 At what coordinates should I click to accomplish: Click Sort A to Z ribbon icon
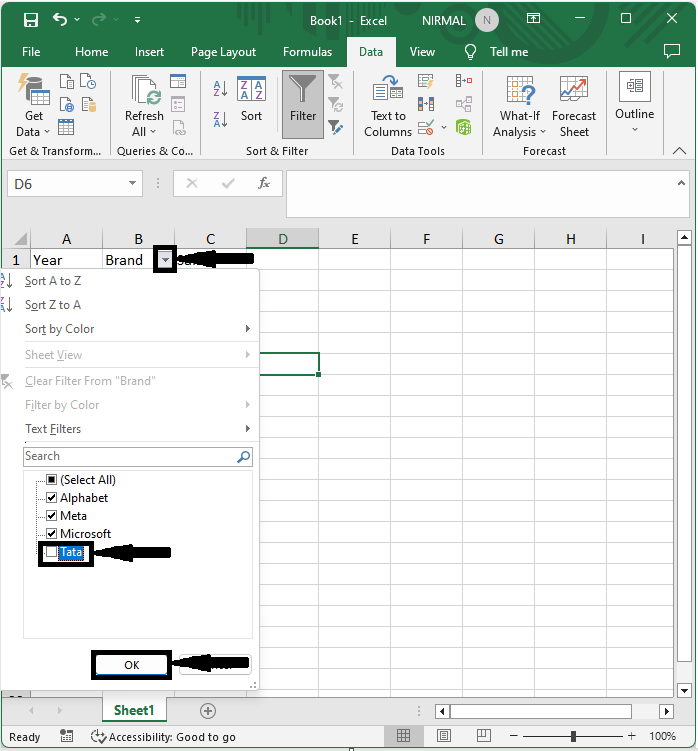coord(220,89)
